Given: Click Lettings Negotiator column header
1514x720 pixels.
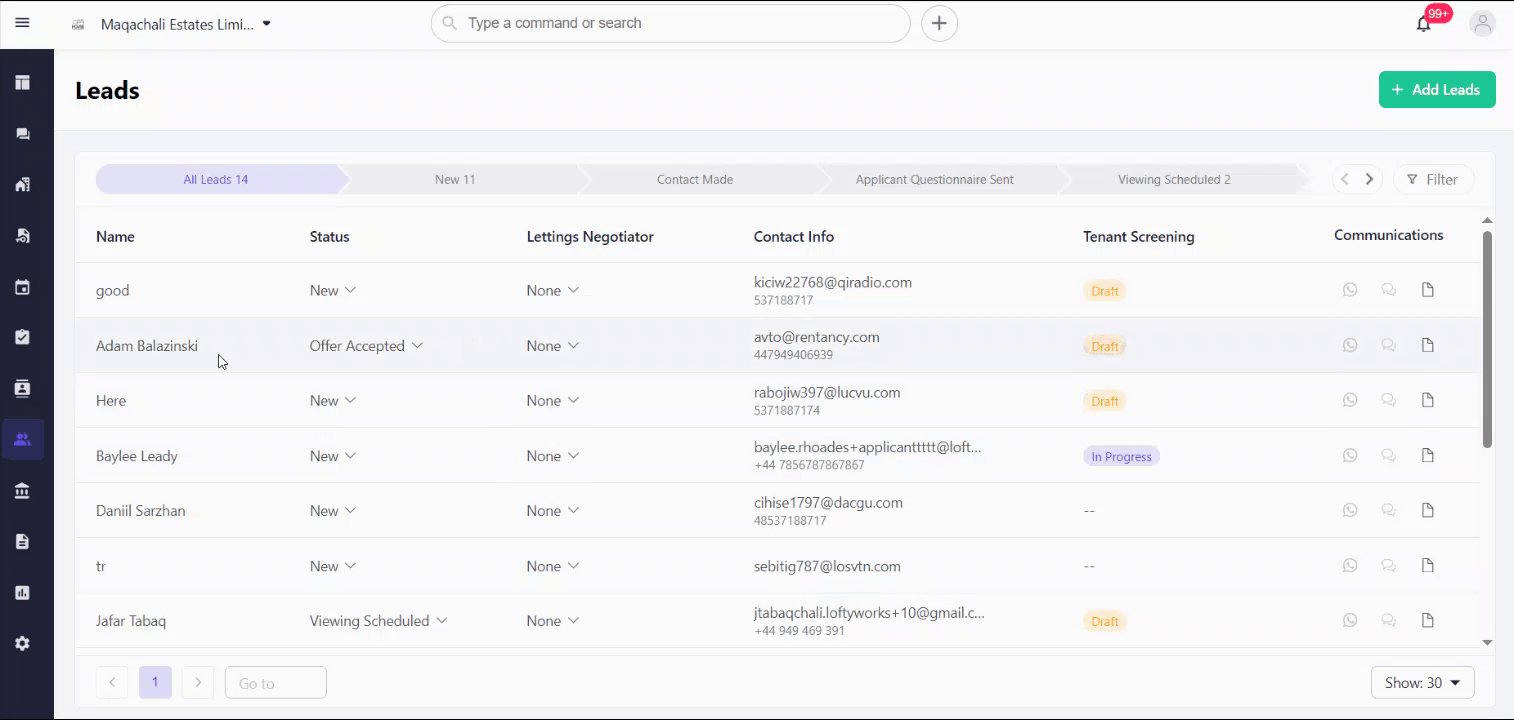Looking at the screenshot, I should pos(590,237).
